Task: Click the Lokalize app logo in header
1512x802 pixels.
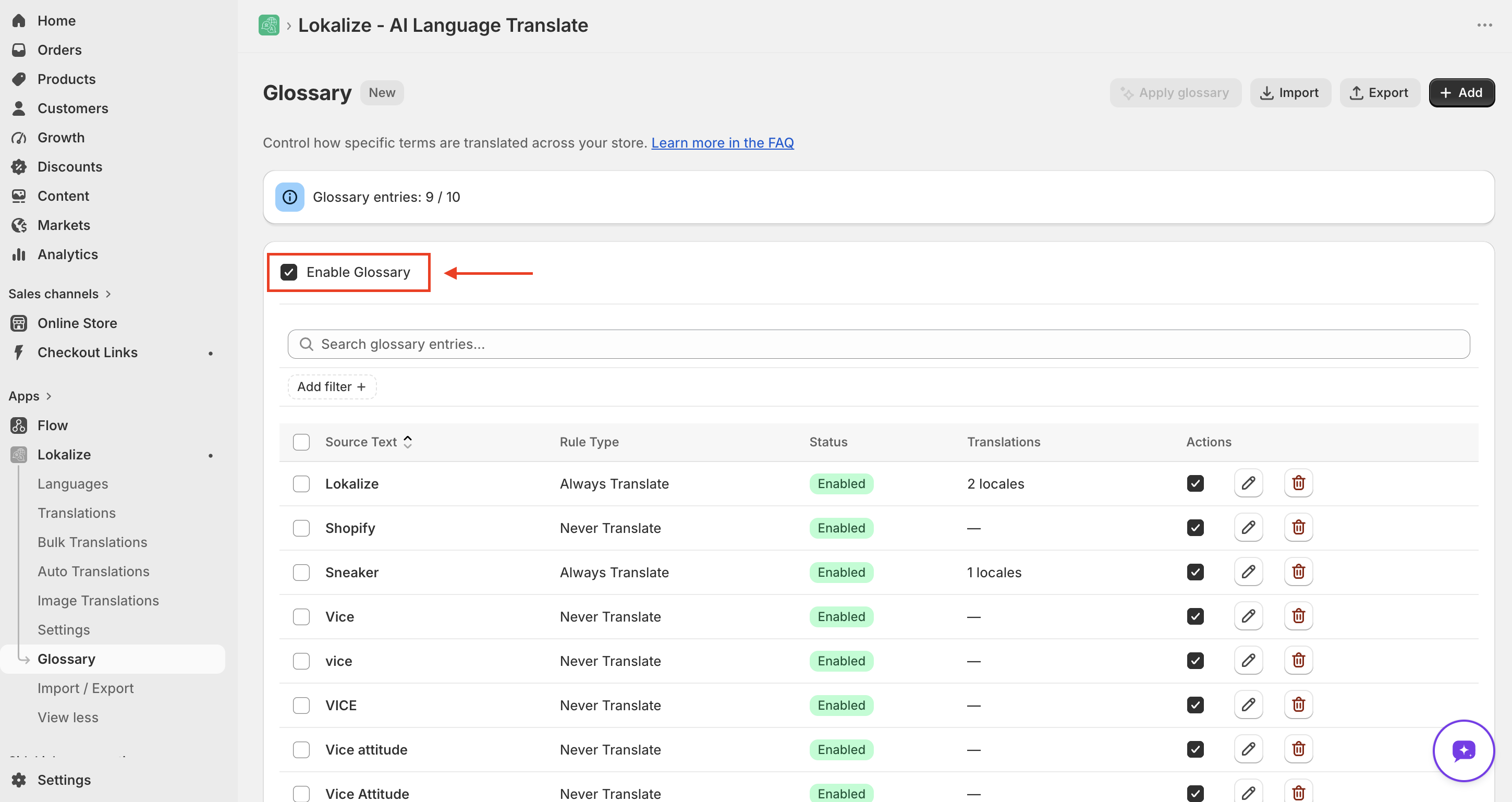Action: click(268, 25)
